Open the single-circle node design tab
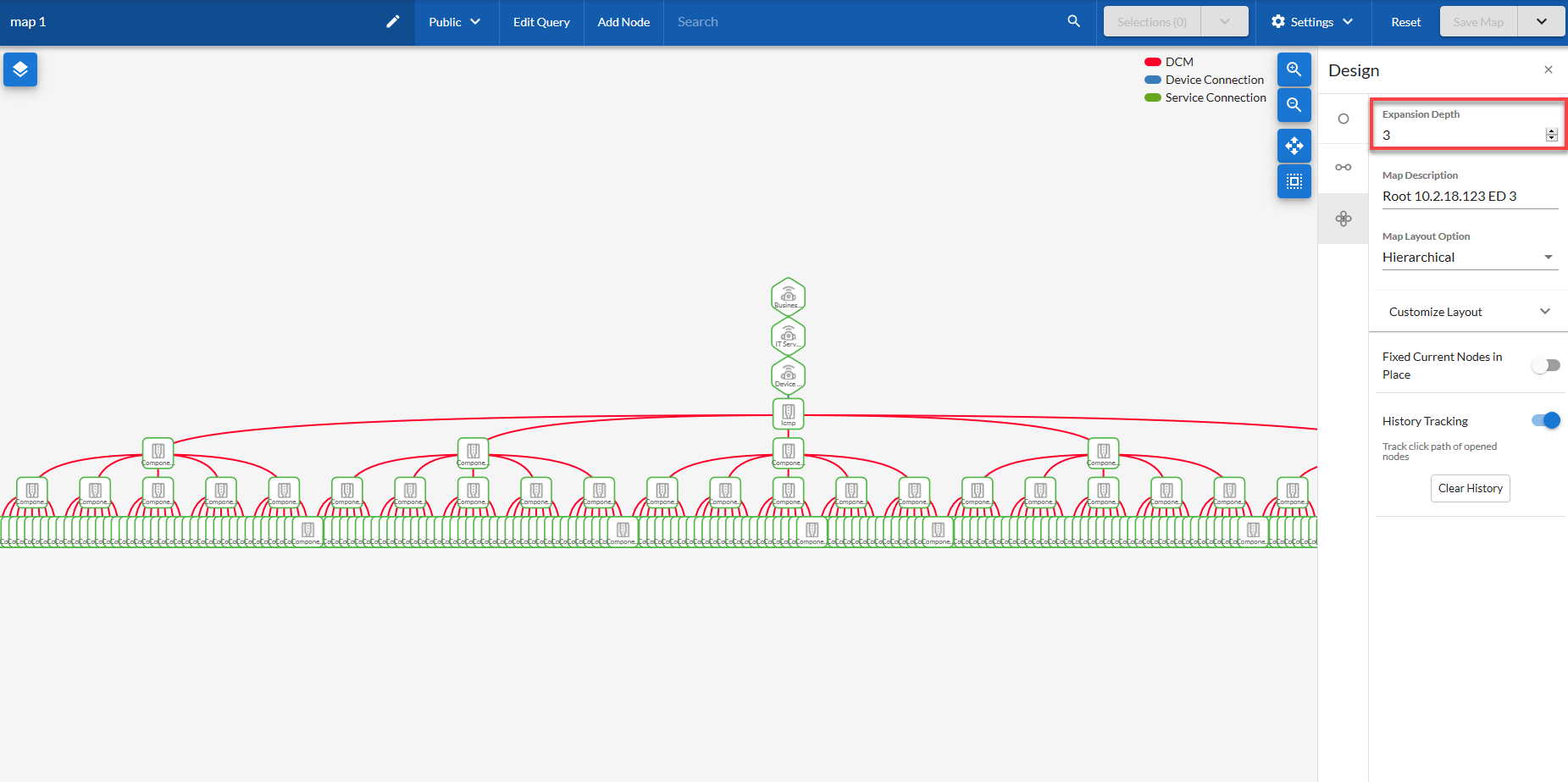The height and width of the screenshot is (782, 1568). 1344,119
